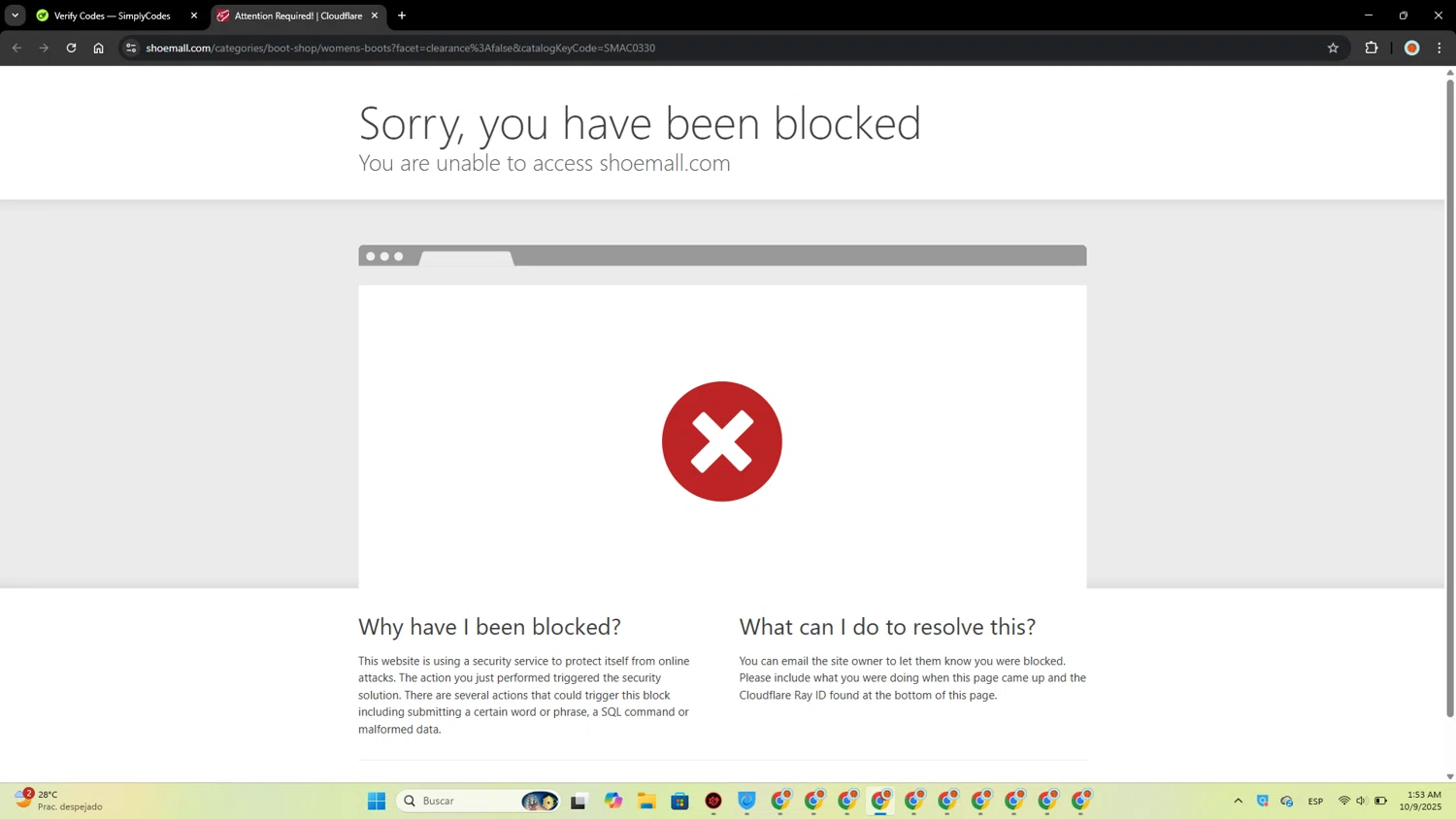Image resolution: width=1456 pixels, height=819 pixels.
Task: Close the Verify Codes — SimplyCodes tab
Action: [193, 16]
